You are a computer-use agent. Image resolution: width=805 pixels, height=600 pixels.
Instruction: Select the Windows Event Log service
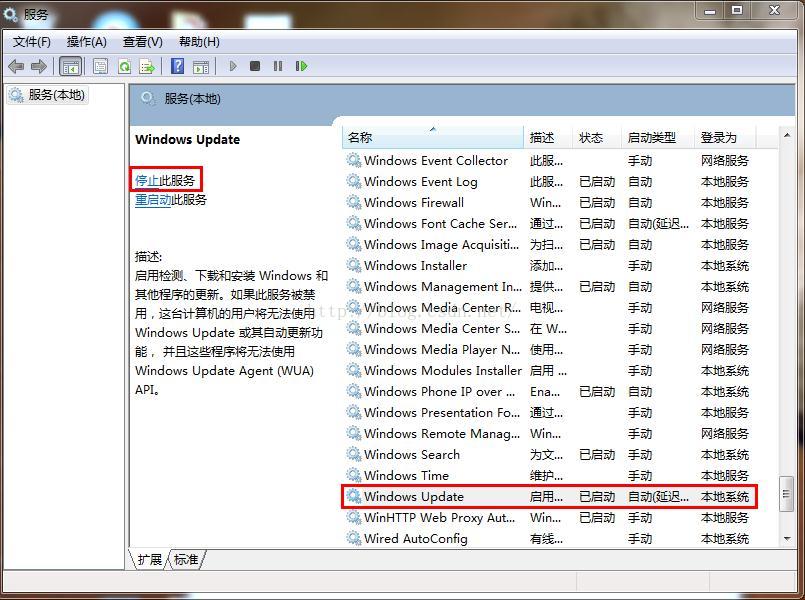click(x=549, y=182)
